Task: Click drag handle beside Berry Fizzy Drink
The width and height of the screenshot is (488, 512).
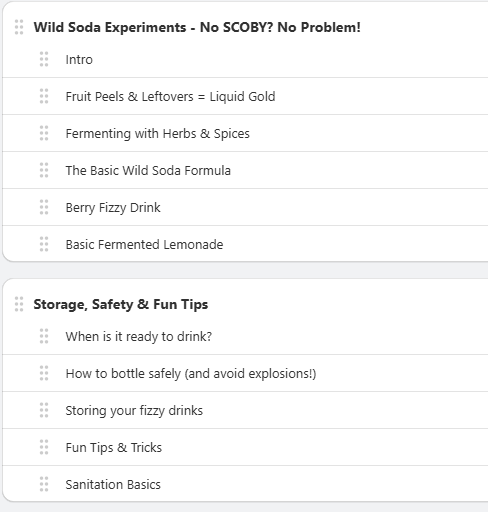Action: 44,207
